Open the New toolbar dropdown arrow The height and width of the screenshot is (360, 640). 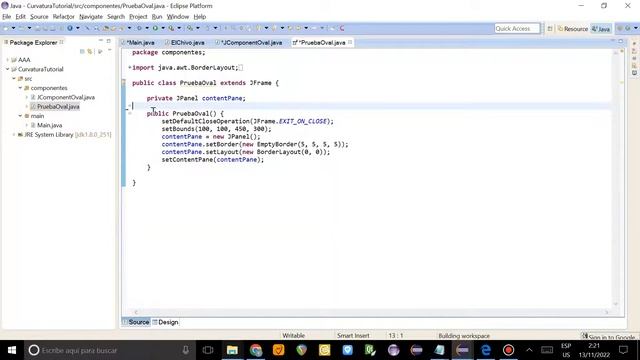click(x=13, y=28)
